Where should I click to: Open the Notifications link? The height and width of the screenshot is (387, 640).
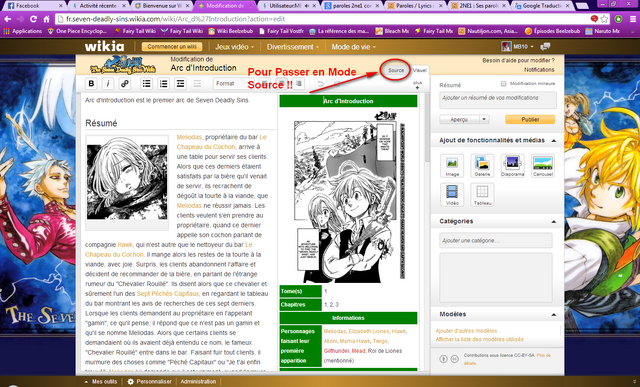539,70
